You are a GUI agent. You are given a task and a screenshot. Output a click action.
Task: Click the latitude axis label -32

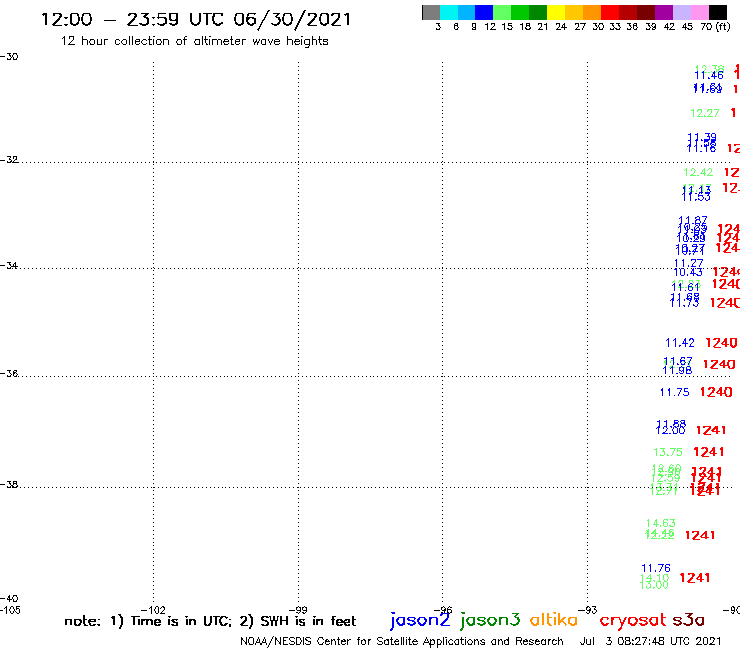[x=9, y=160]
